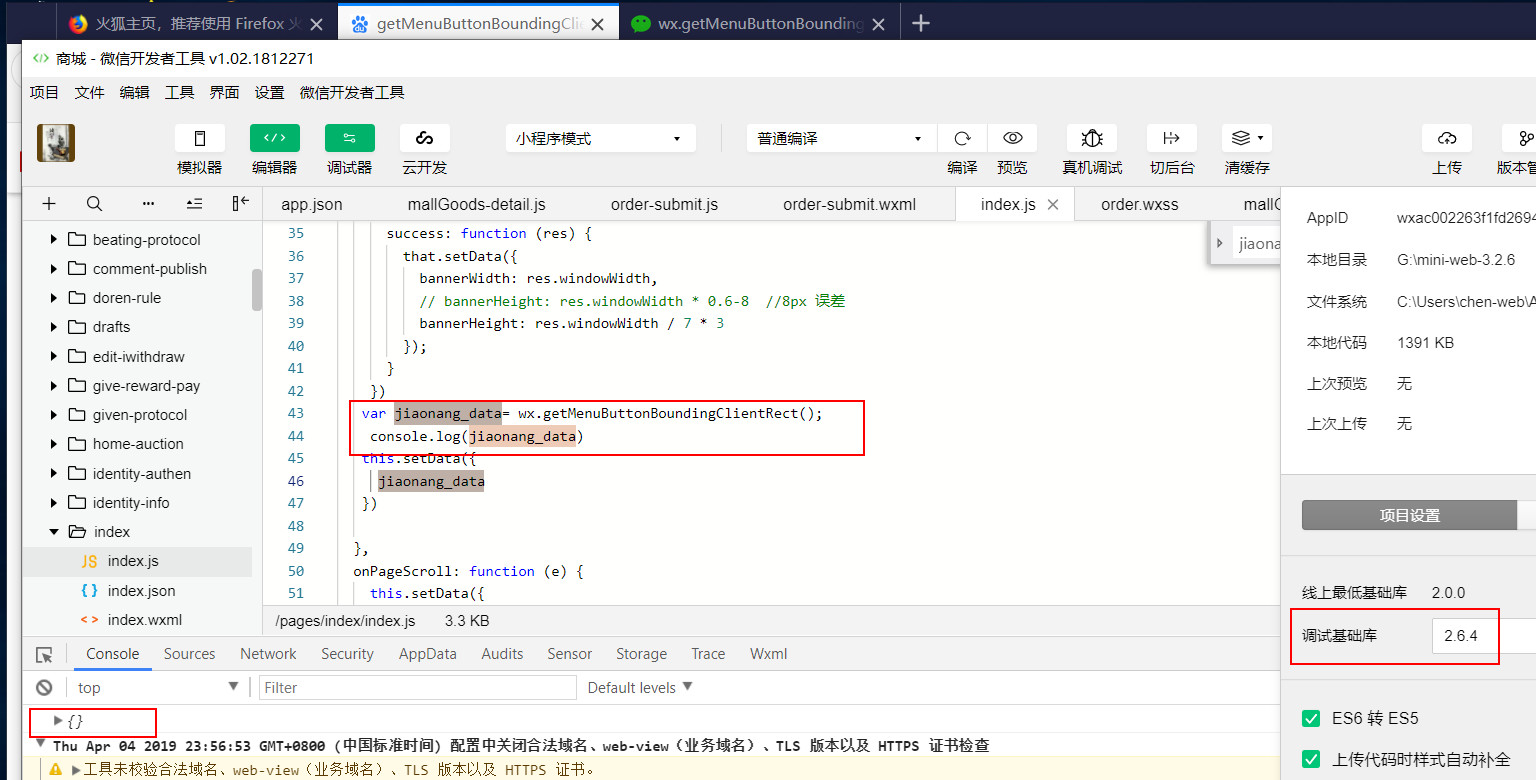This screenshot has height=780, width=1536.
Task: Open Cloud Development (云开发) icon
Action: tap(424, 138)
